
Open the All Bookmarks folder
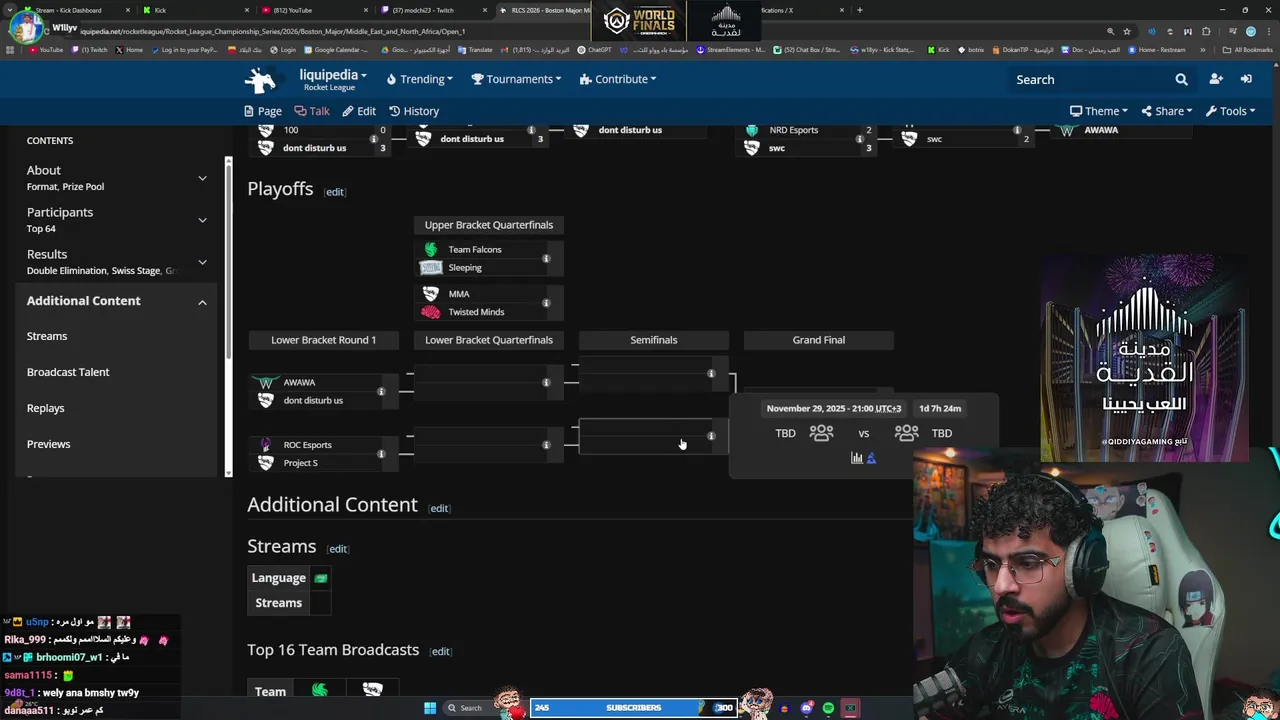[x=1247, y=50]
